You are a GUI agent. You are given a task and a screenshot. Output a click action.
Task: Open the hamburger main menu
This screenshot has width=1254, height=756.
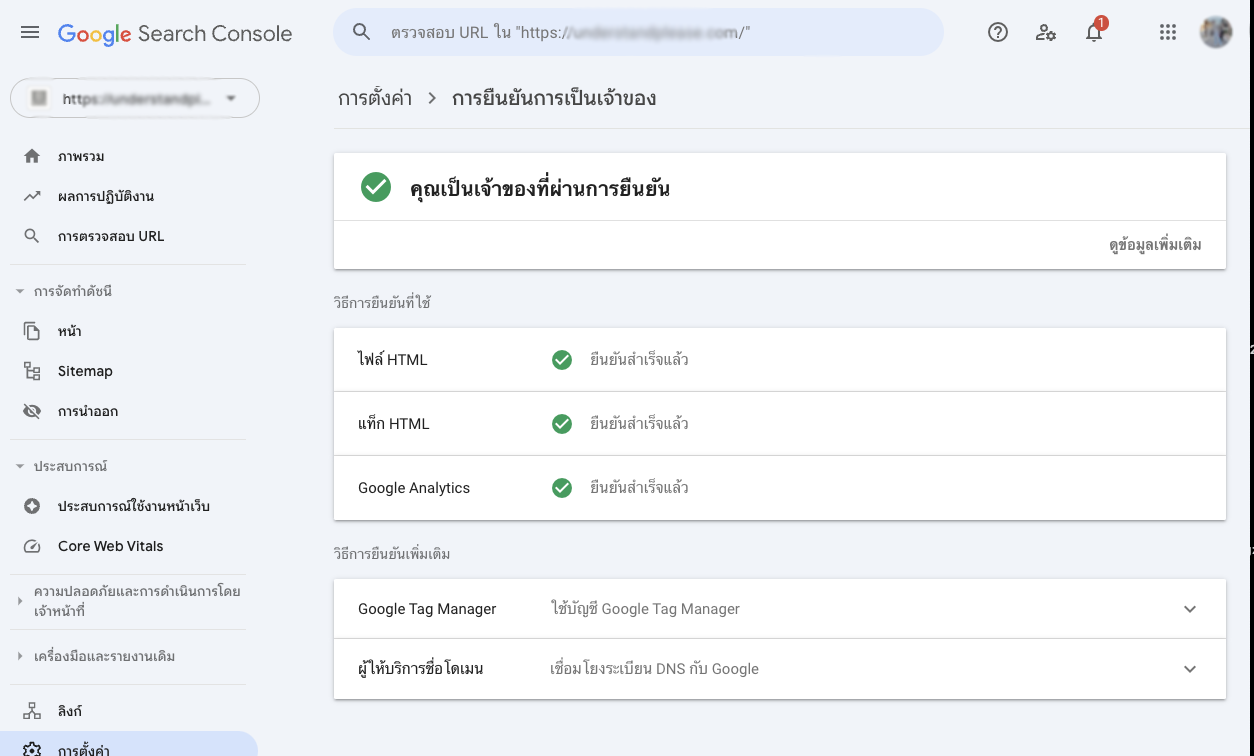click(30, 32)
